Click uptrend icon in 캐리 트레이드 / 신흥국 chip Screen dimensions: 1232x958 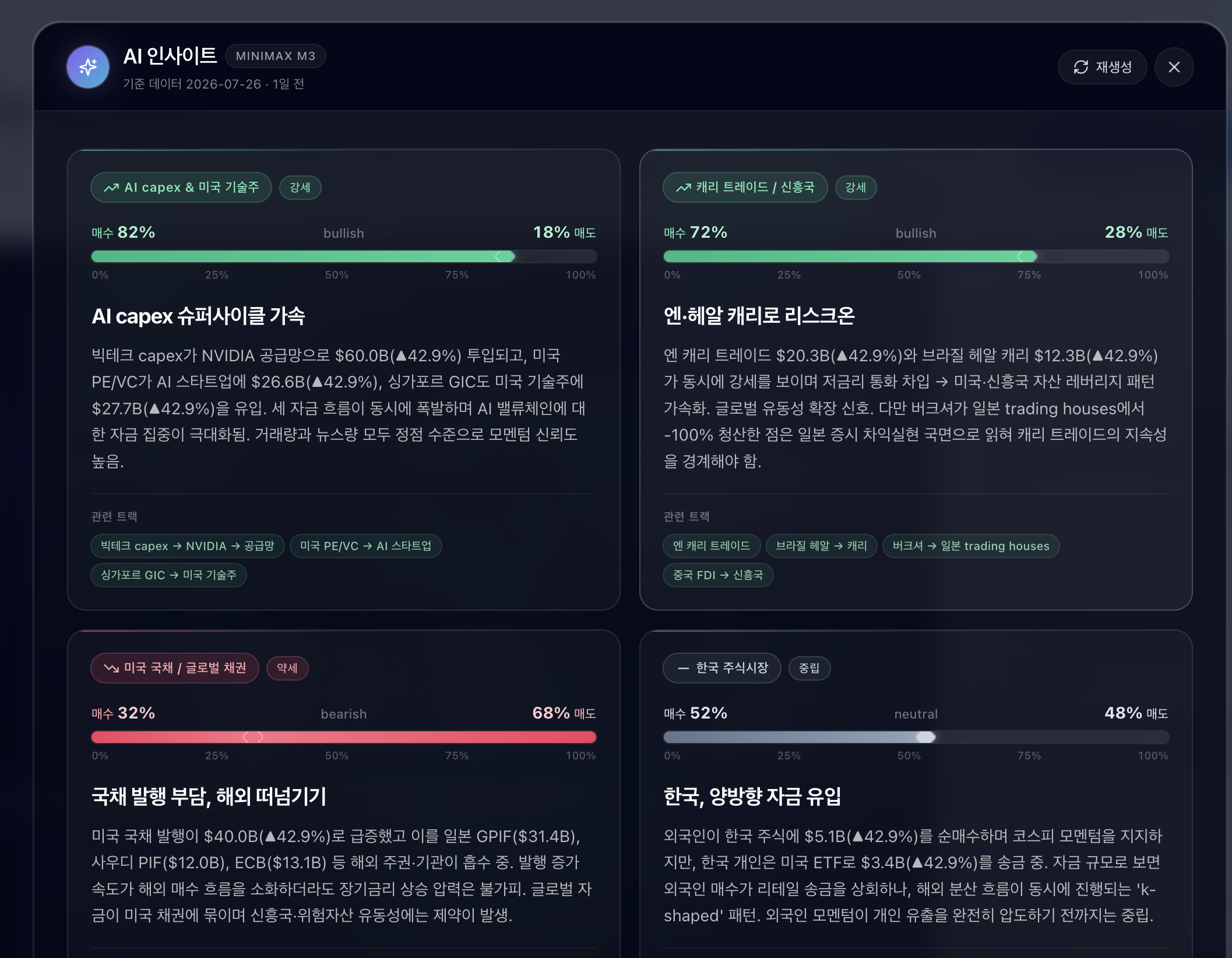click(684, 188)
